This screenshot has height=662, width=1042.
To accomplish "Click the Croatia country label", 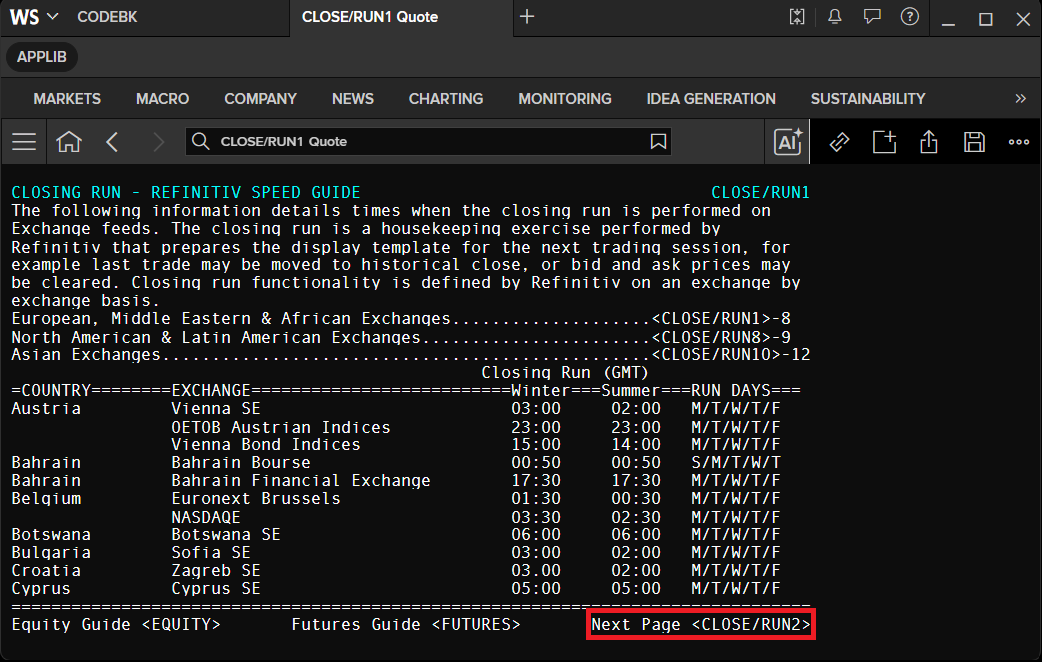I will point(46,571).
